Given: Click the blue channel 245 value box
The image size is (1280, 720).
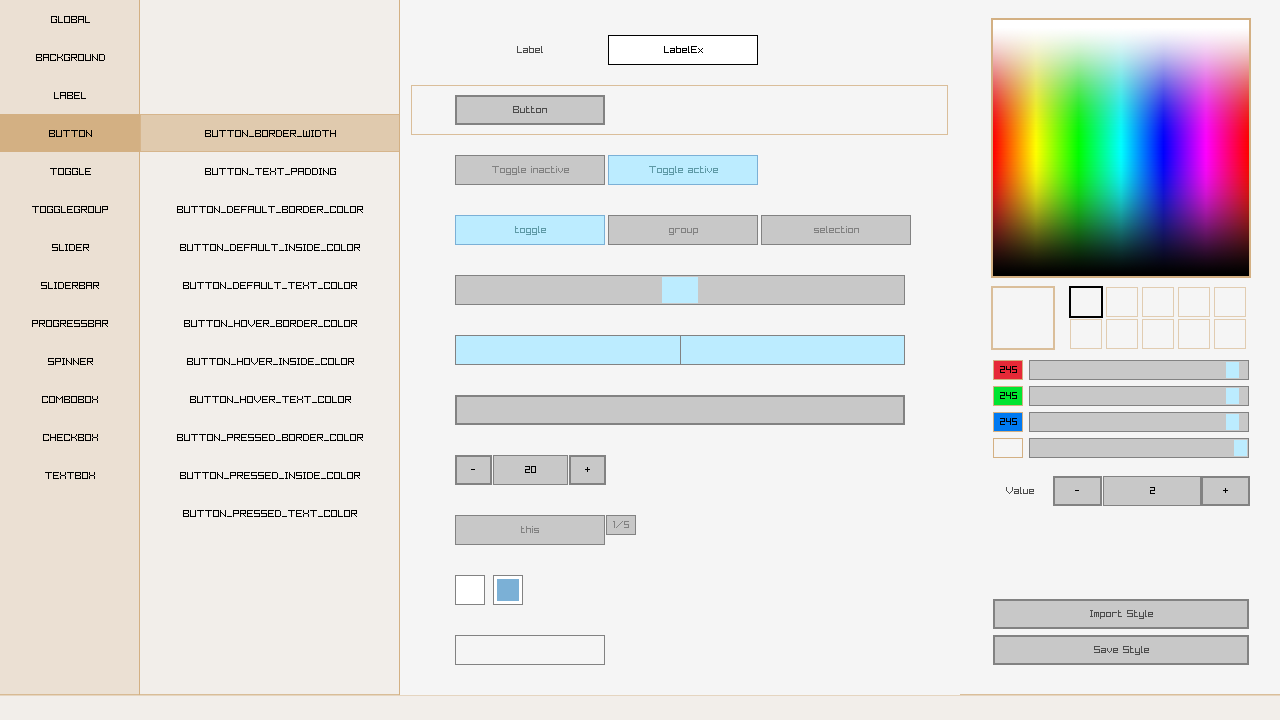Looking at the screenshot, I should coord(1008,422).
